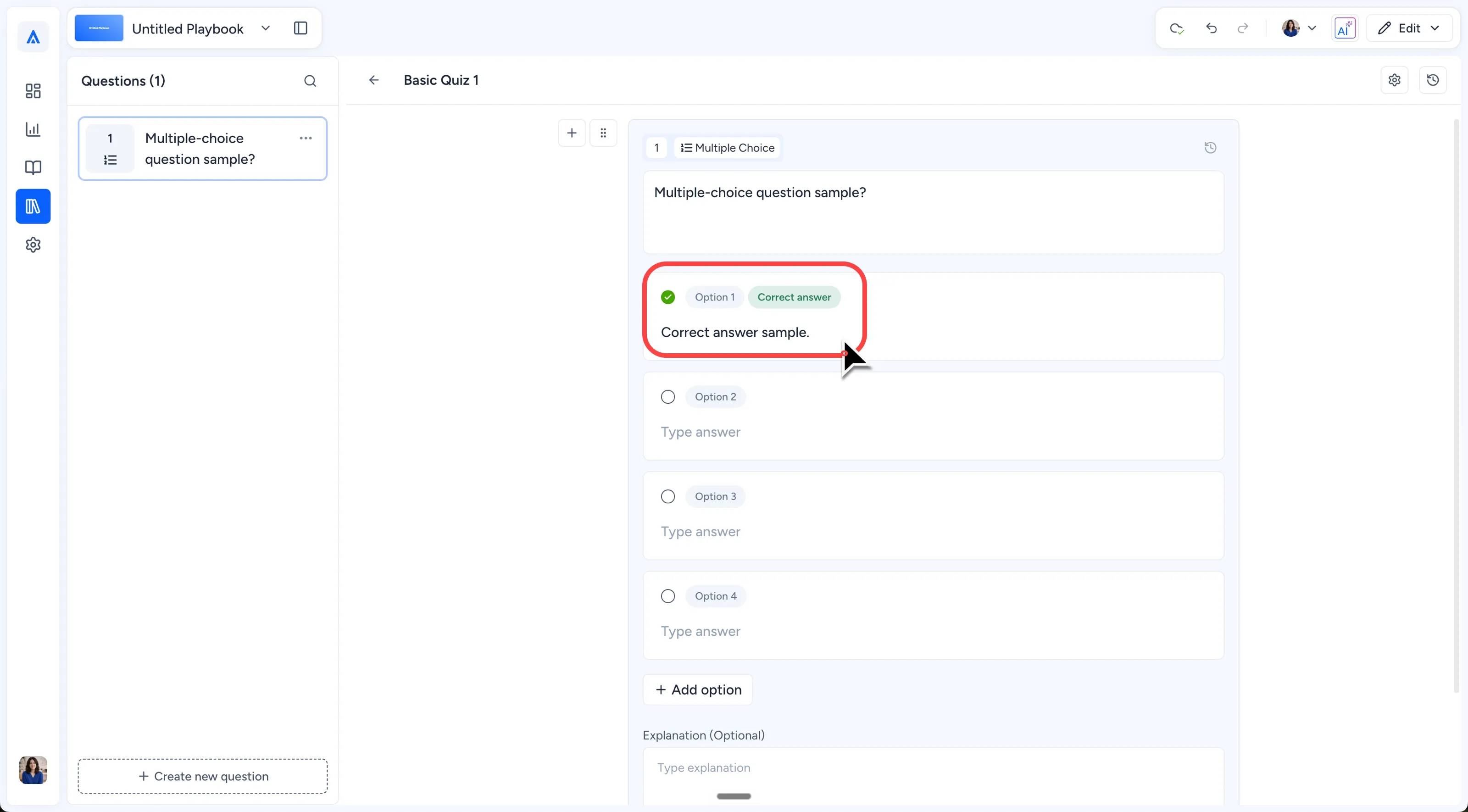Mark Option 2 as correct answer
The width and height of the screenshot is (1468, 812).
[x=668, y=397]
